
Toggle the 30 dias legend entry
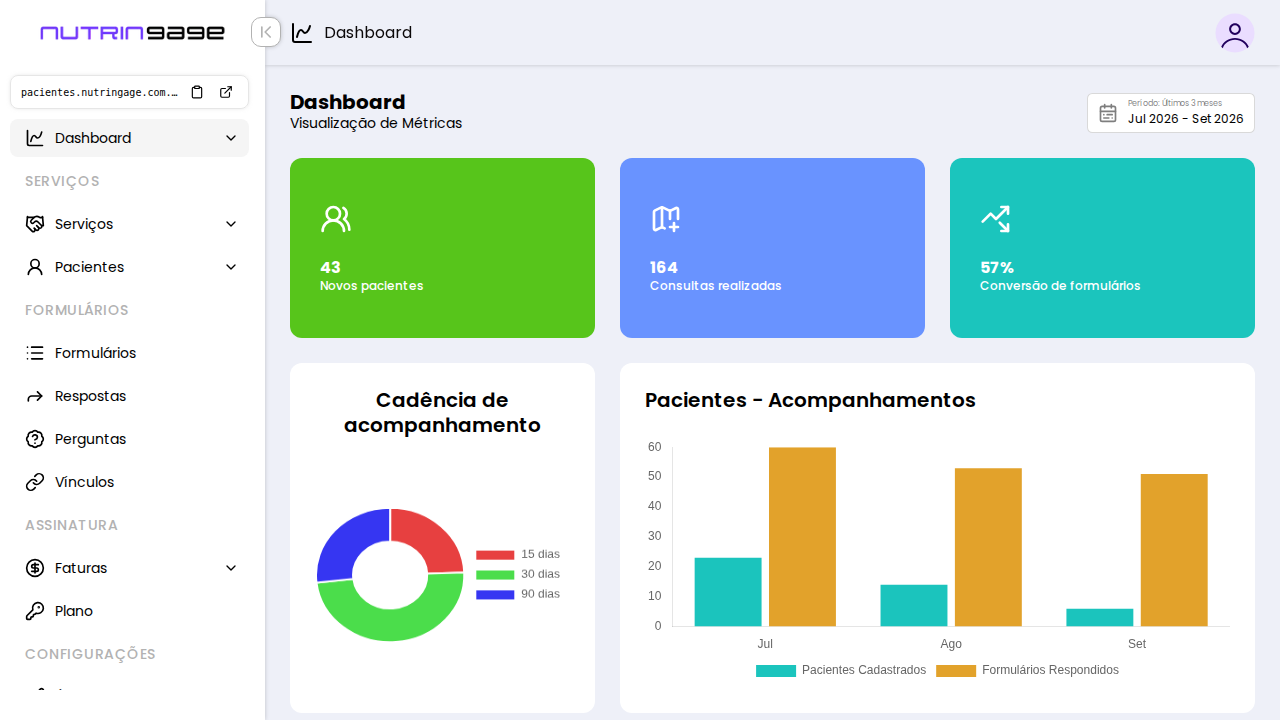(518, 574)
